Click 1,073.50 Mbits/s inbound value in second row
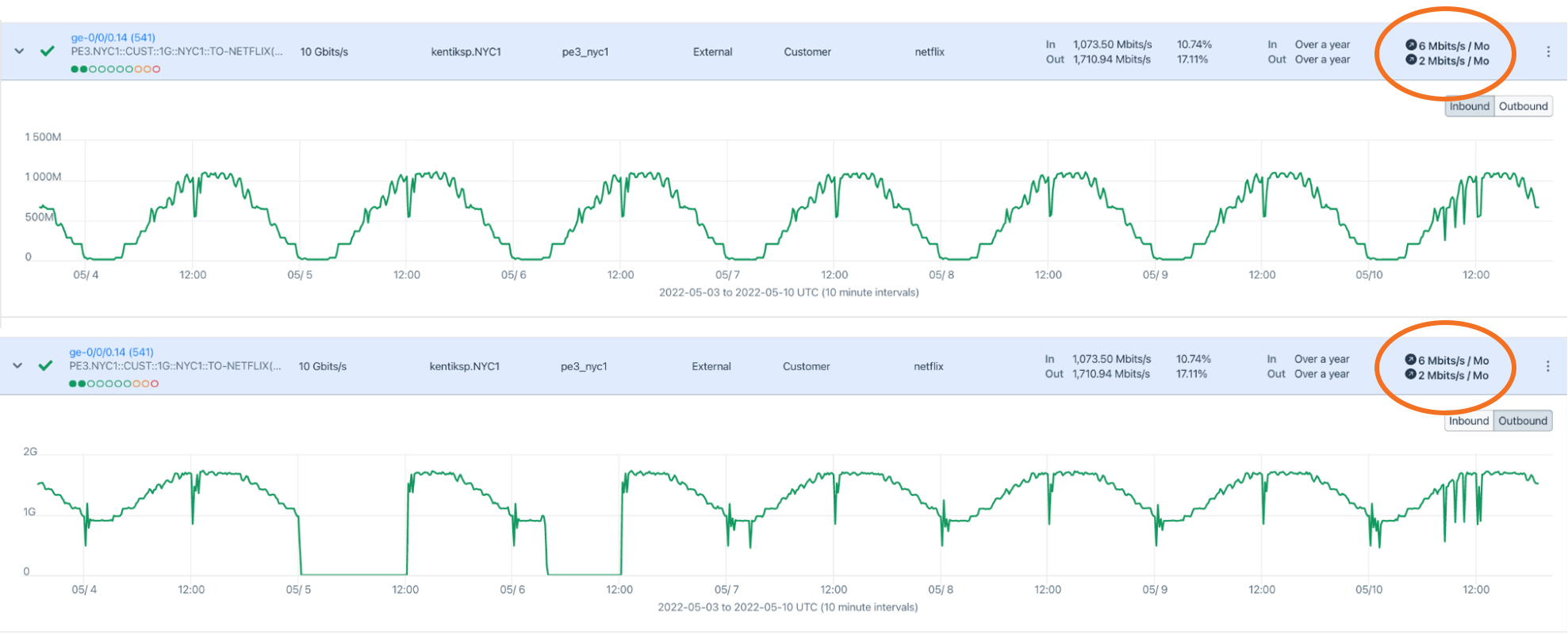1568x634 pixels. pos(1112,359)
